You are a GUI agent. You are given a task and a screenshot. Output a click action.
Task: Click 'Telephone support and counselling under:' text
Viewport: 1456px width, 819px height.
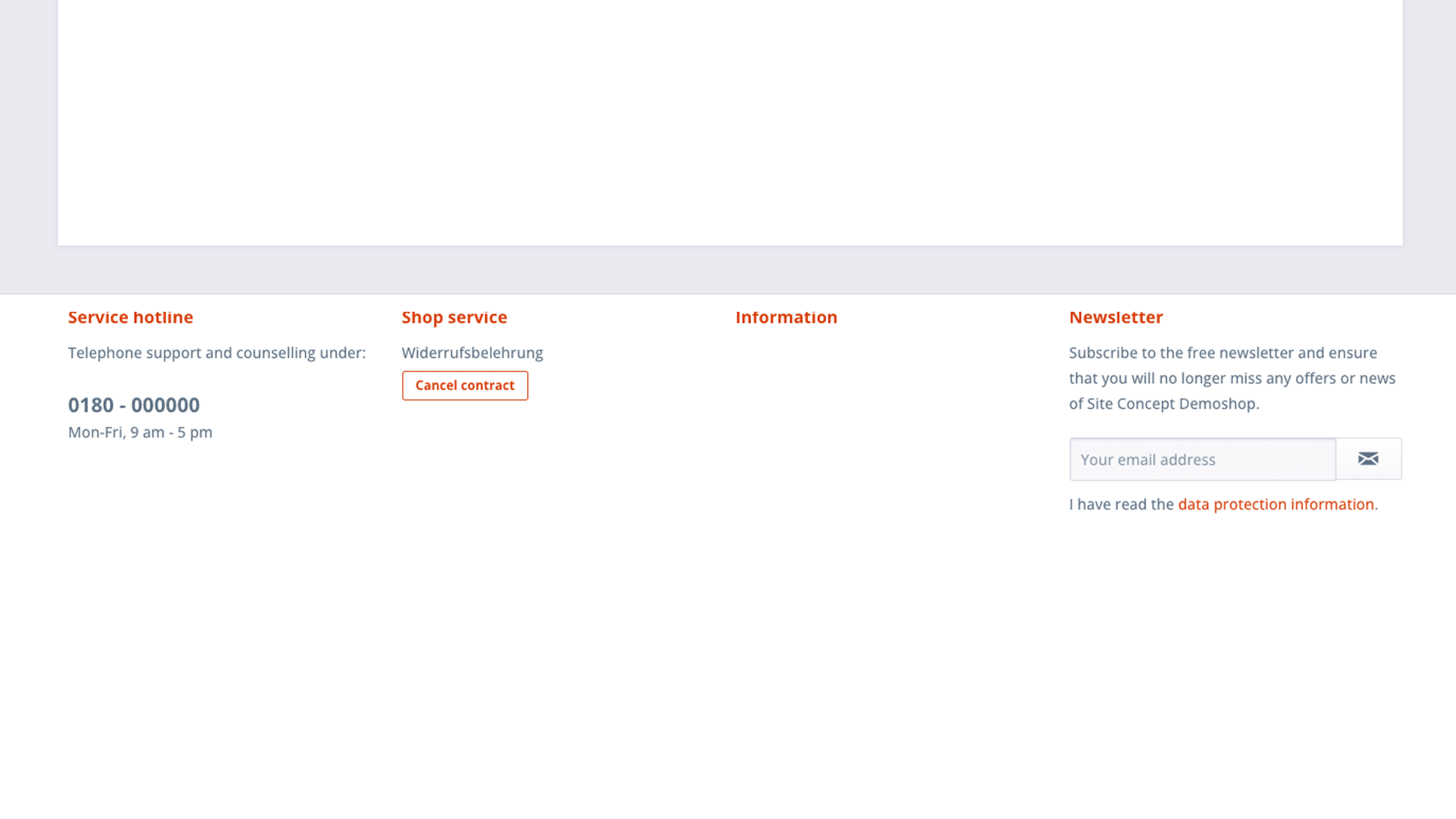[217, 353]
